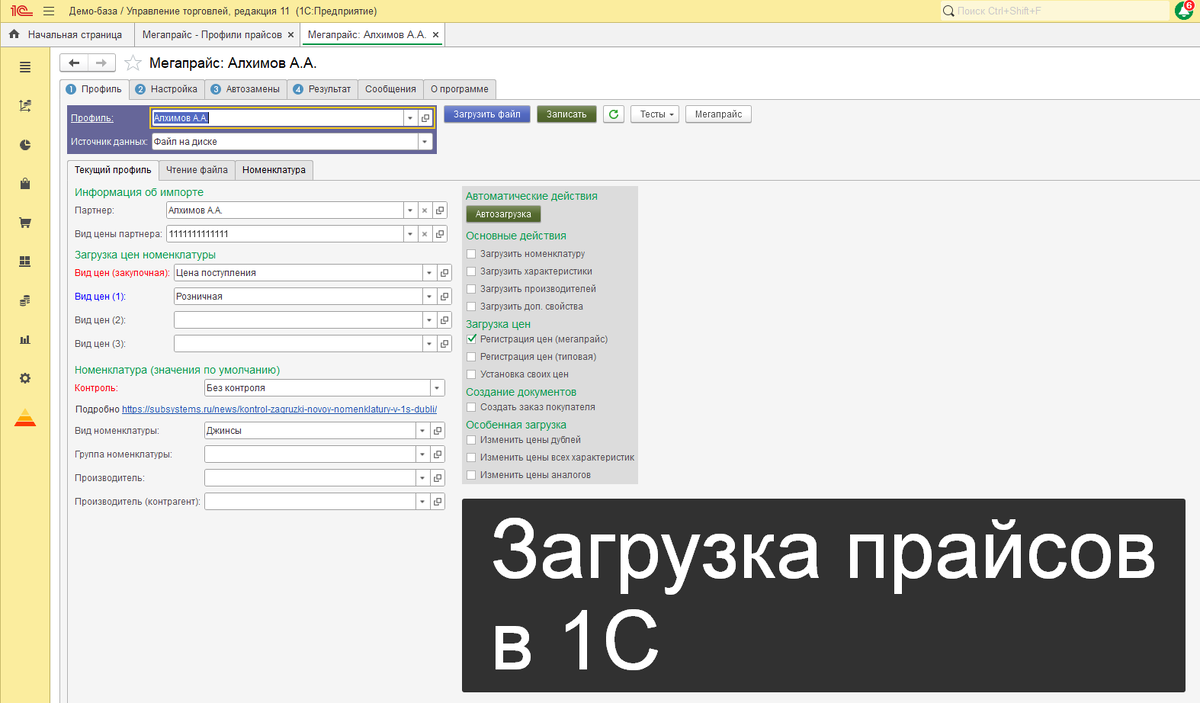Open the sidebar main sections menu icon
The image size is (1200, 703).
25,67
